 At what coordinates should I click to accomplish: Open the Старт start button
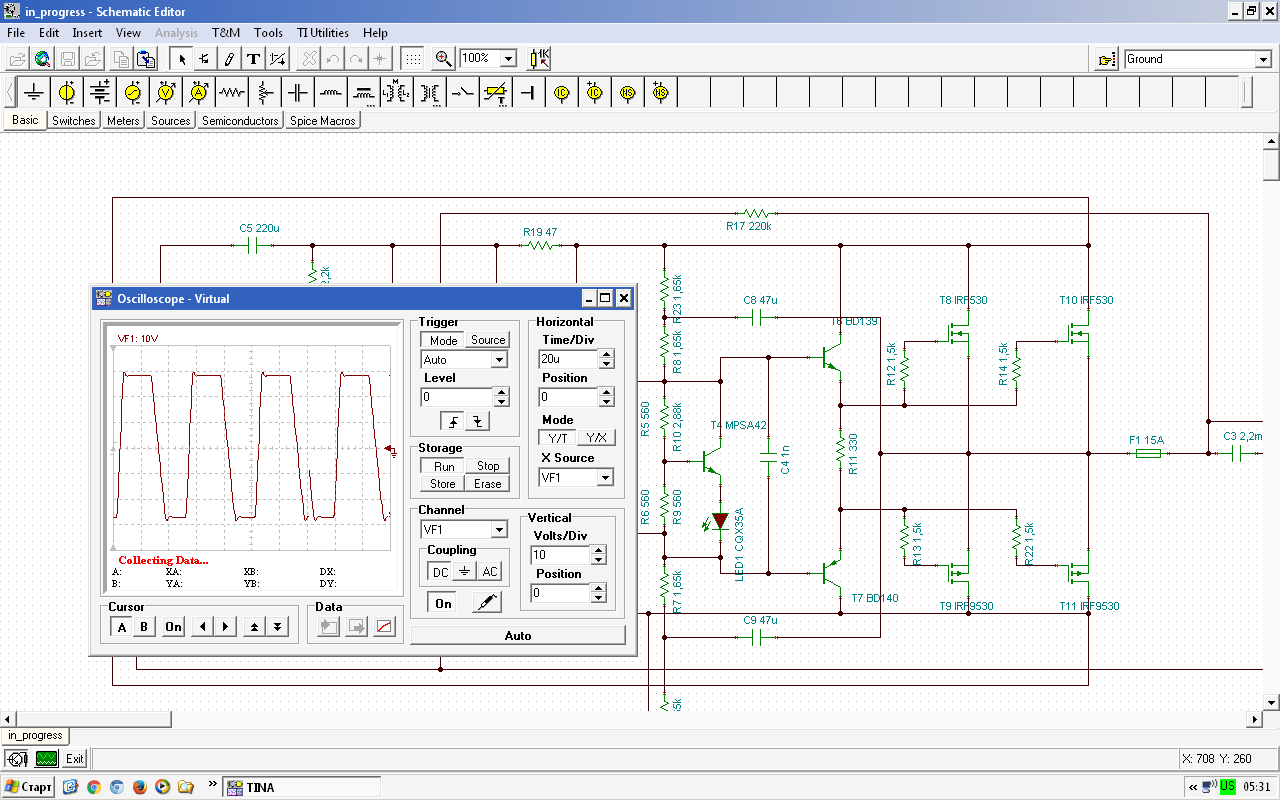pos(28,787)
